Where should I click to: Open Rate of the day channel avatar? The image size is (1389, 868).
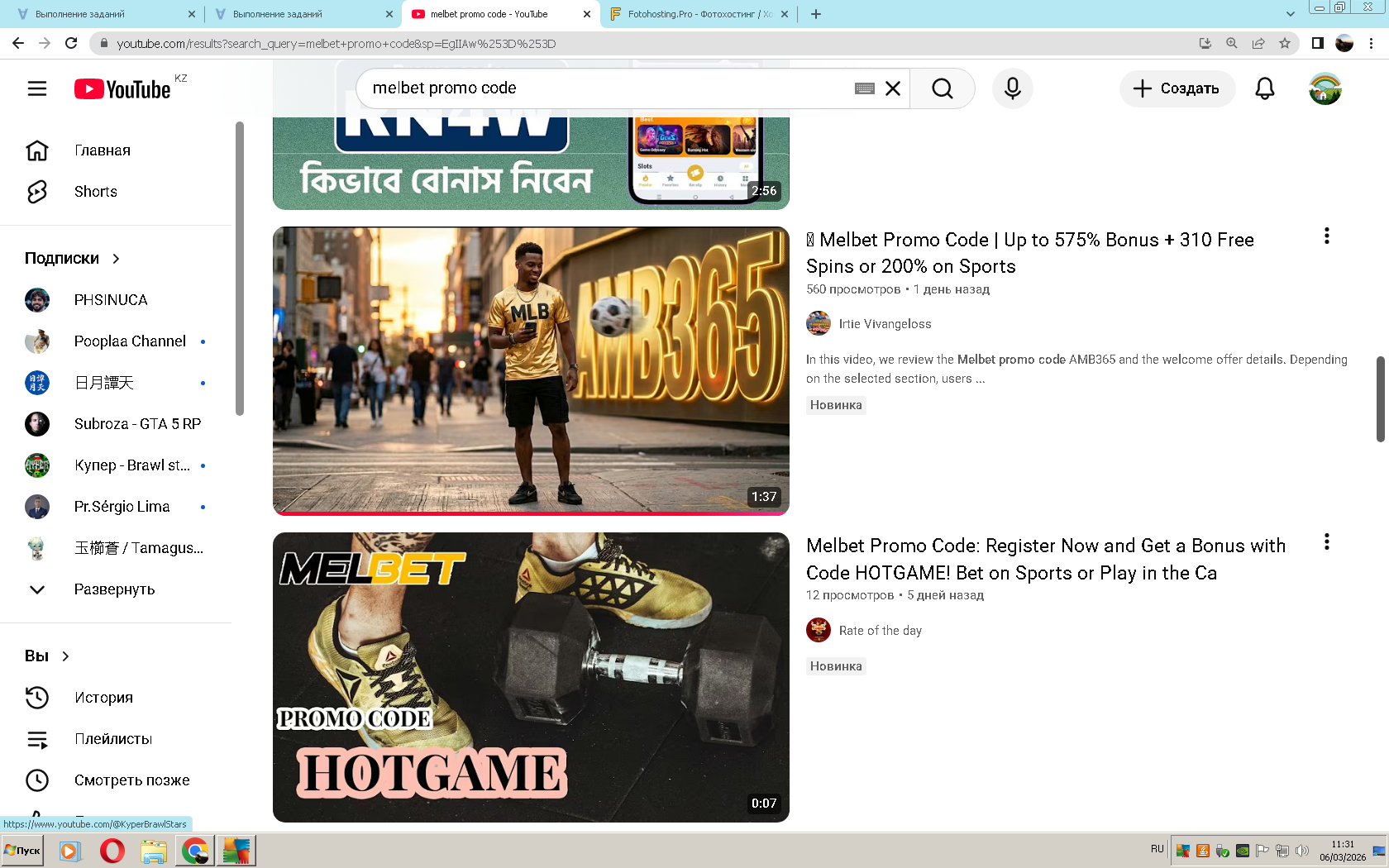[819, 630]
